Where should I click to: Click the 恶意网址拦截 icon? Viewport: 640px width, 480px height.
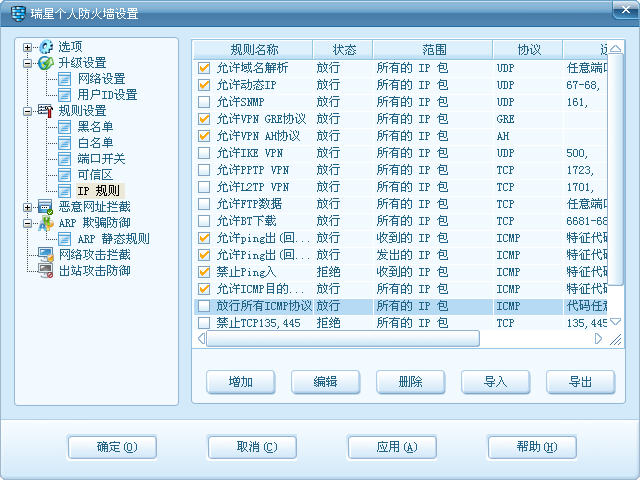pos(46,207)
